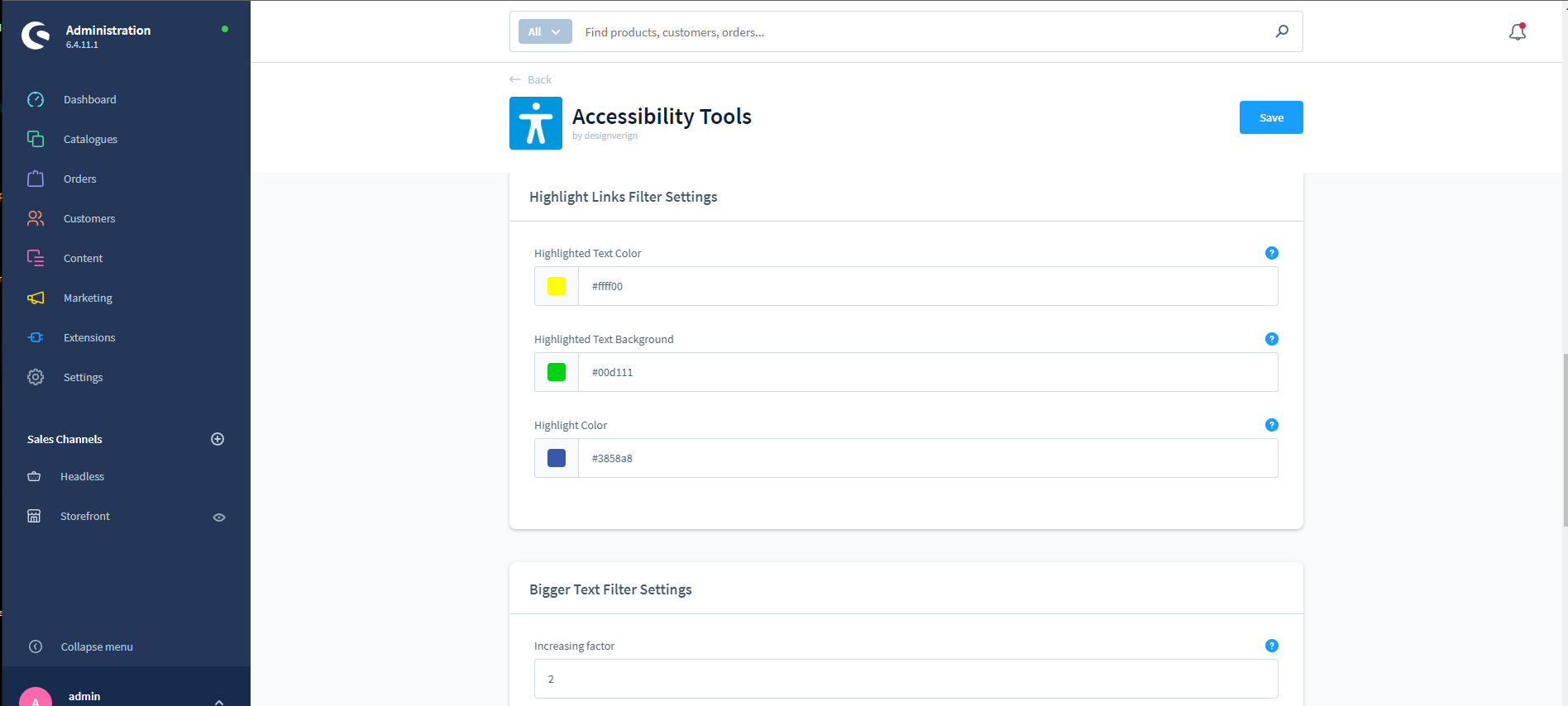
Task: Select the Storefront sales channel
Action: [x=85, y=516]
